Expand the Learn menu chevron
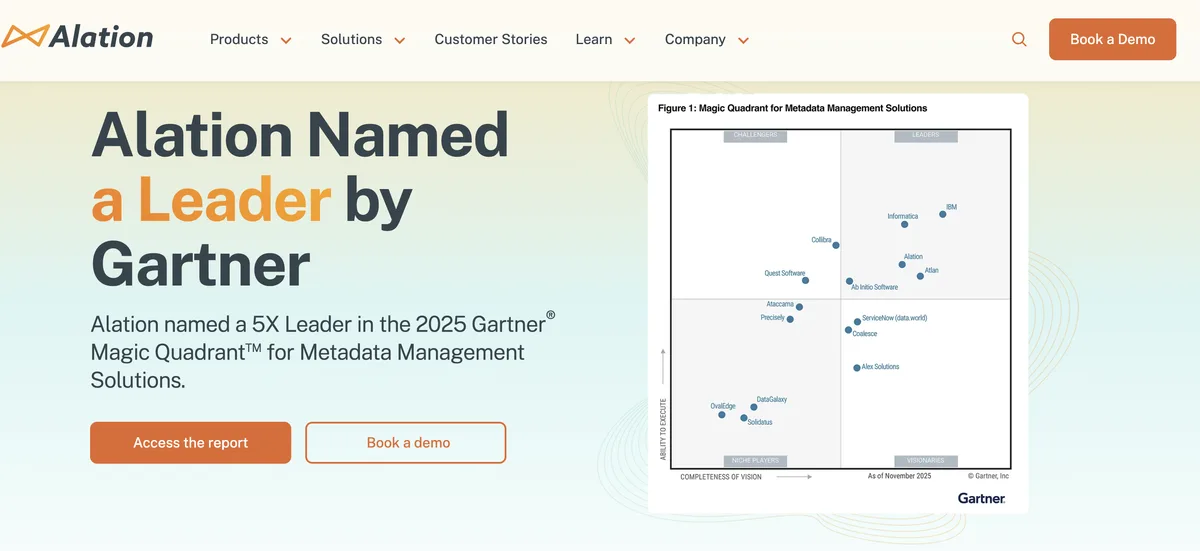 [x=630, y=41]
